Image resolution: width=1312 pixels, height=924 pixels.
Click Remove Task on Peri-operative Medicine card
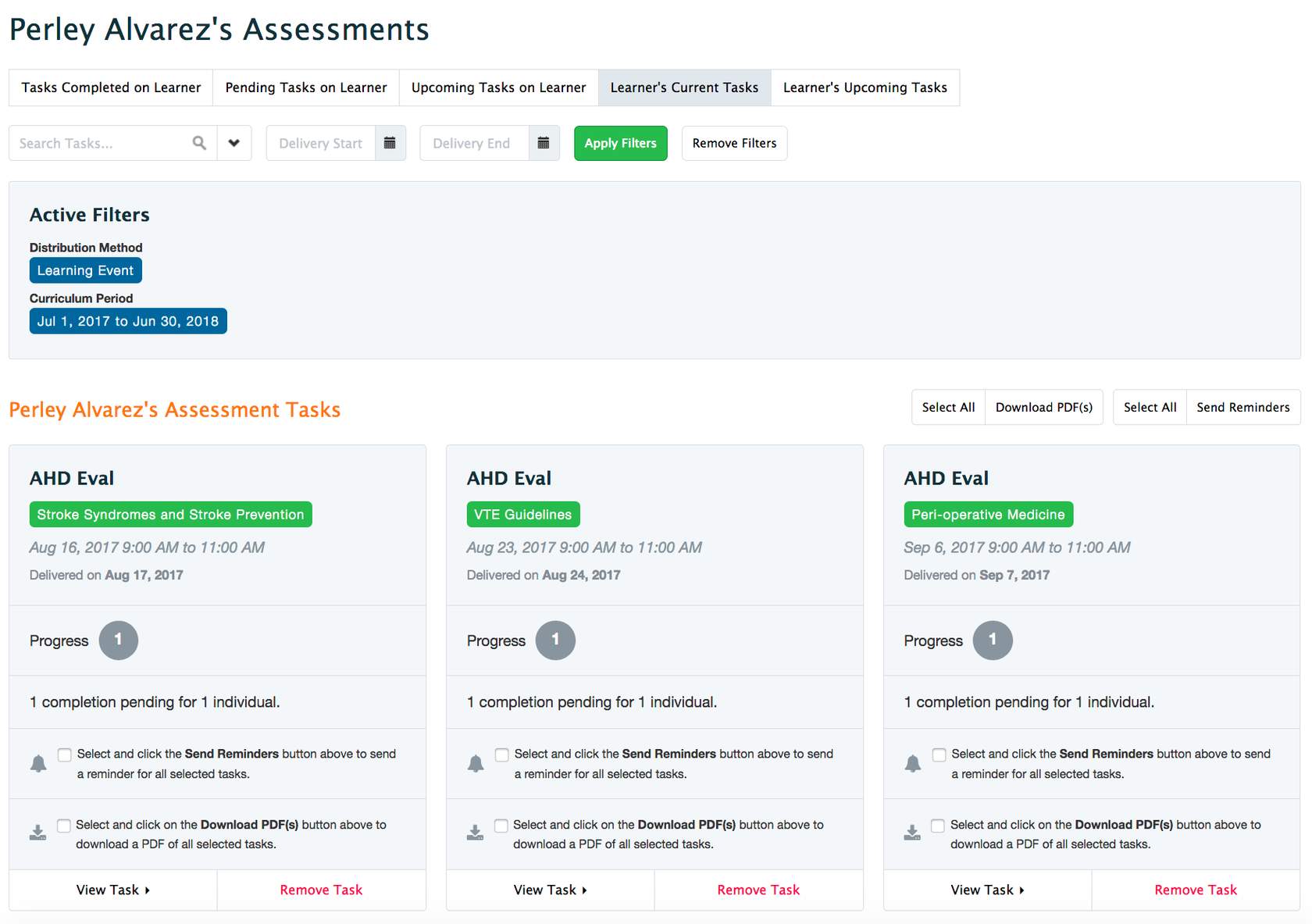(x=1195, y=890)
